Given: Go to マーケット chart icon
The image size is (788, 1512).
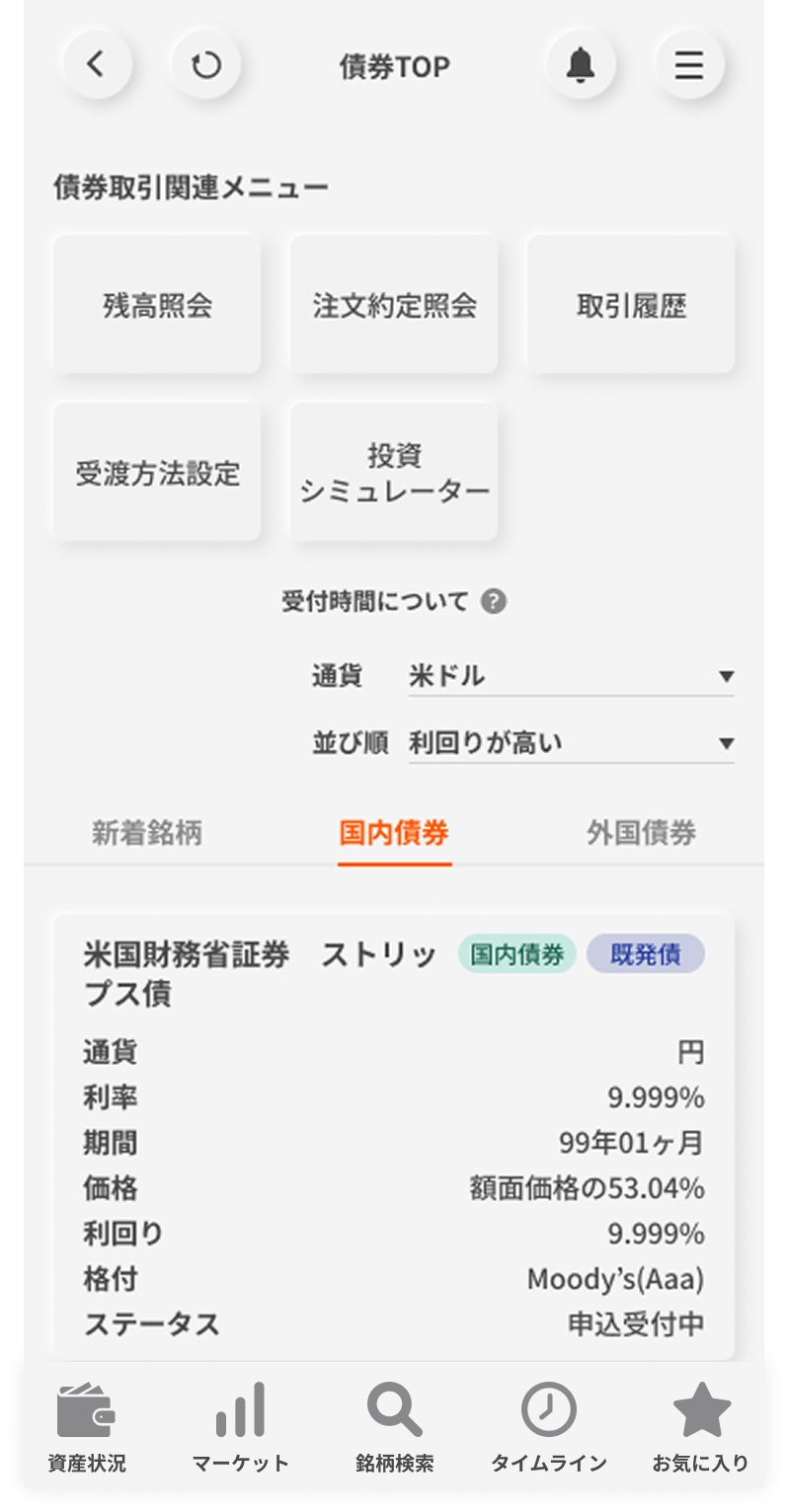Looking at the screenshot, I should (x=241, y=1410).
